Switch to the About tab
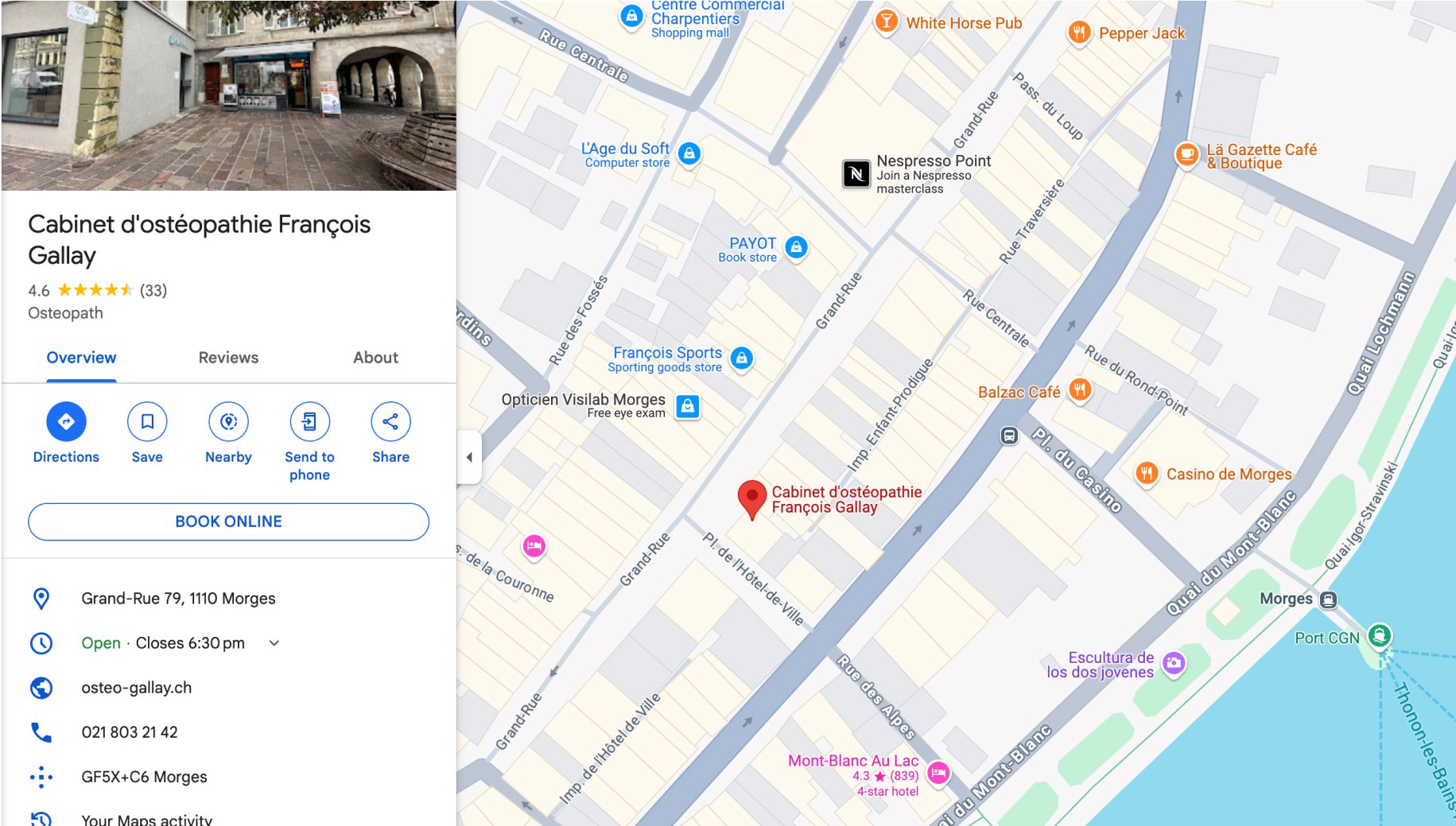This screenshot has height=826, width=1456. click(375, 358)
